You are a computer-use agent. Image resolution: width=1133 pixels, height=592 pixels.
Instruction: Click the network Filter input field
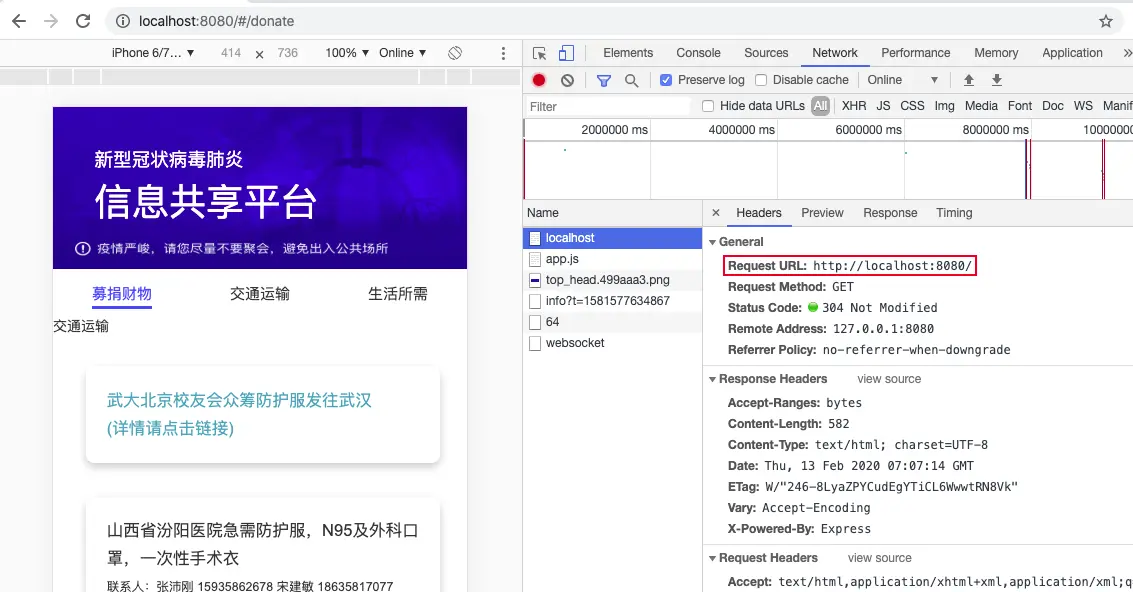(608, 106)
